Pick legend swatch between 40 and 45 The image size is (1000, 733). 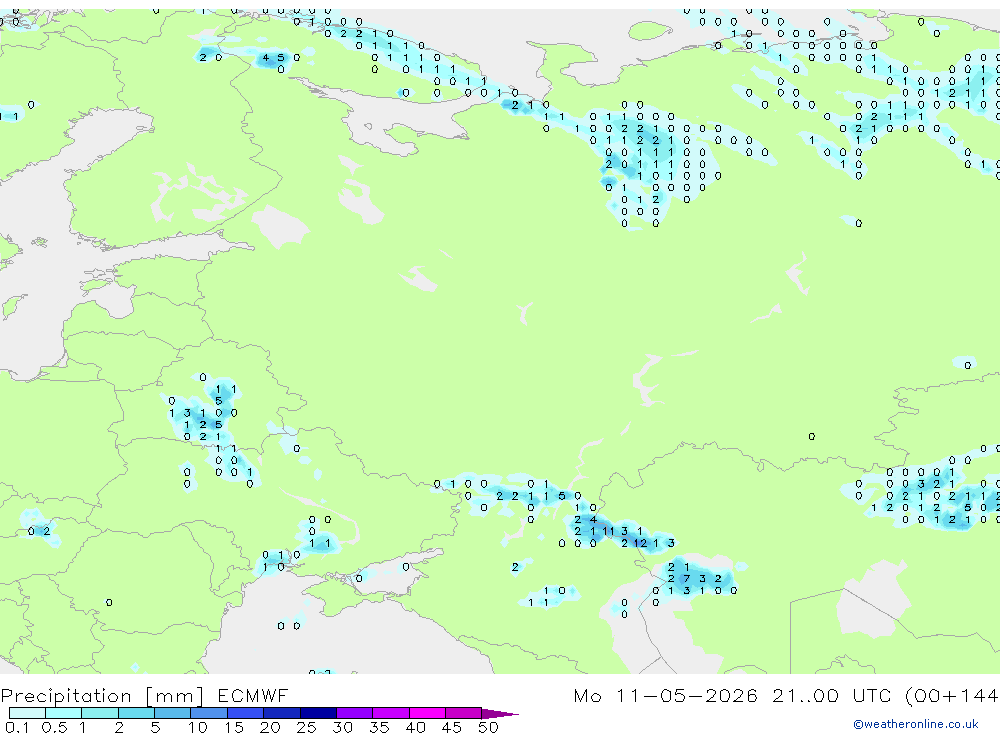(427, 713)
